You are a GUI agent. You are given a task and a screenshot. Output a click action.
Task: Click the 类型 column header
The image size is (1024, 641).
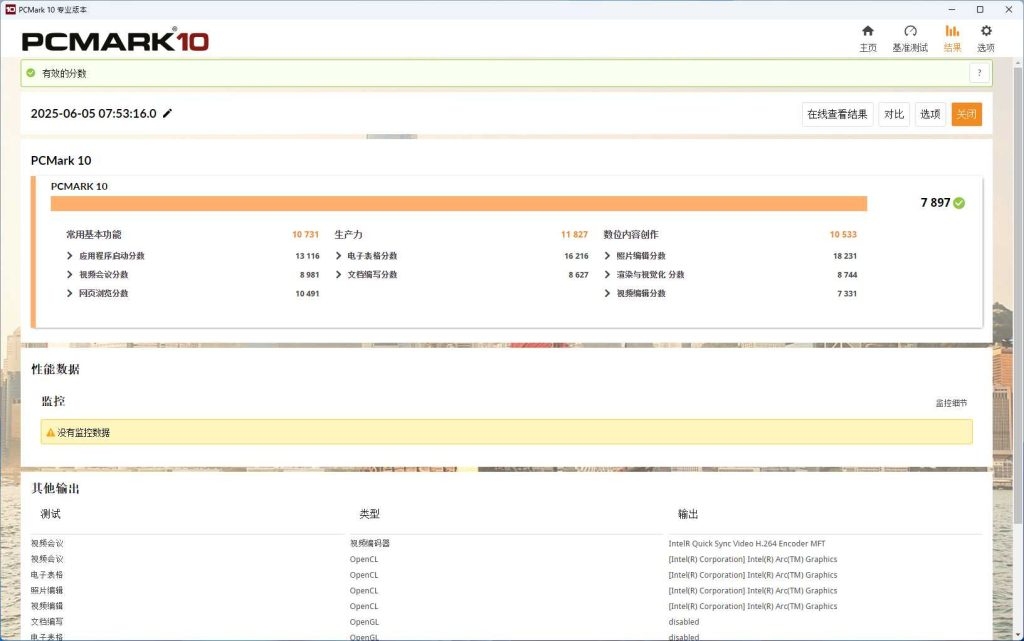(x=369, y=514)
